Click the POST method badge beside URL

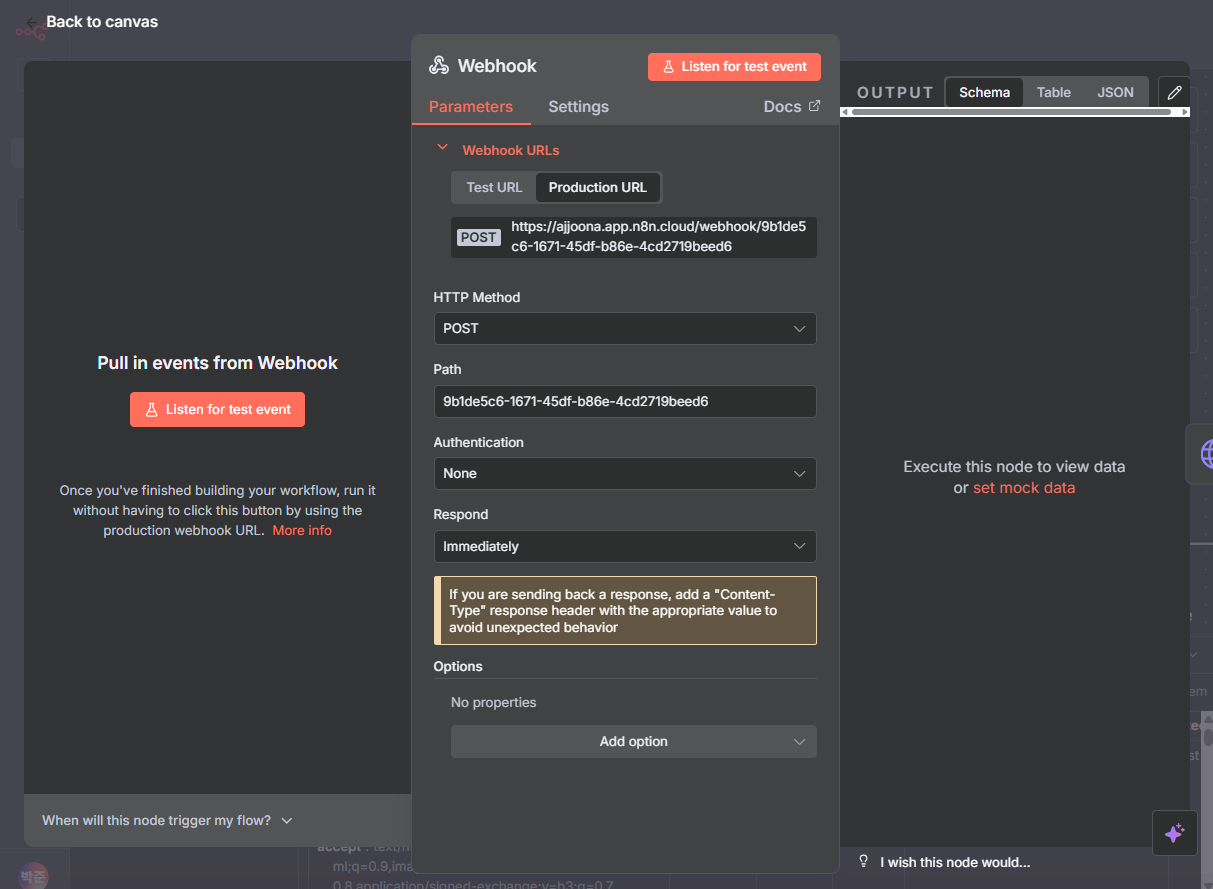478,237
